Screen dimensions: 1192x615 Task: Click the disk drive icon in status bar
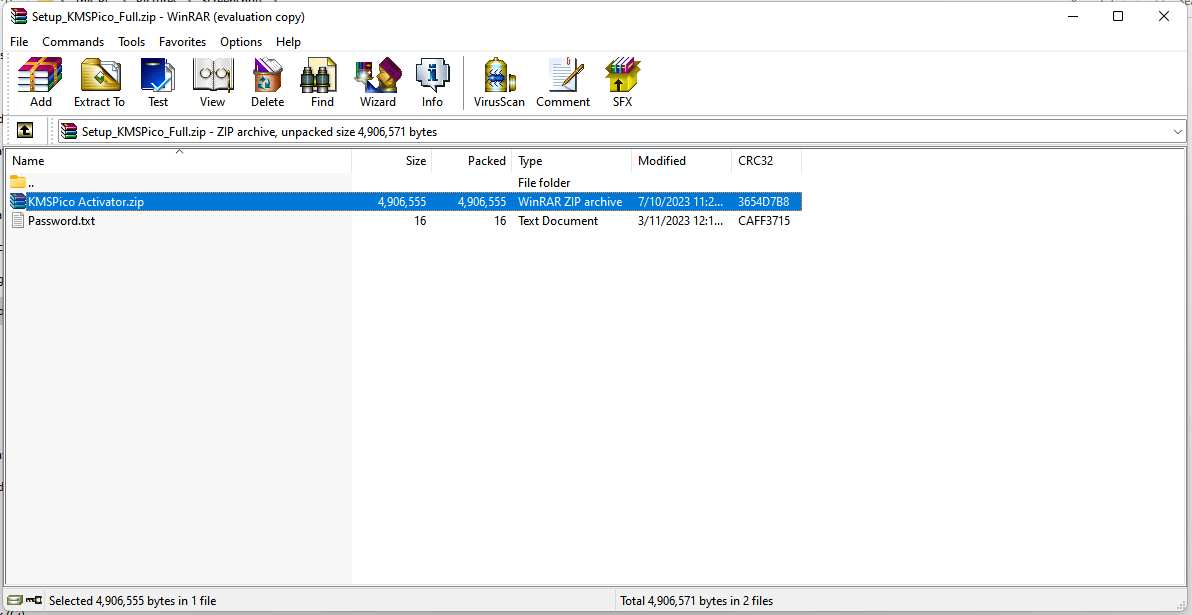coord(15,601)
